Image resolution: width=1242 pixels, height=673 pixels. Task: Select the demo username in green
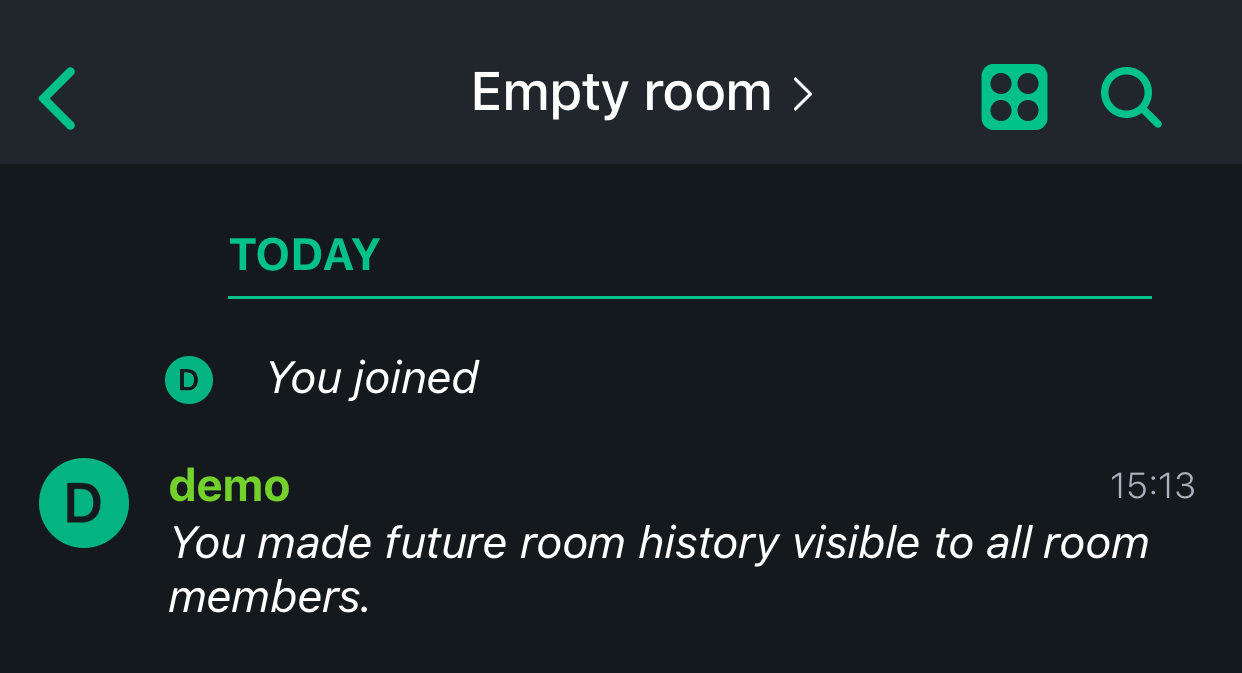(230, 487)
